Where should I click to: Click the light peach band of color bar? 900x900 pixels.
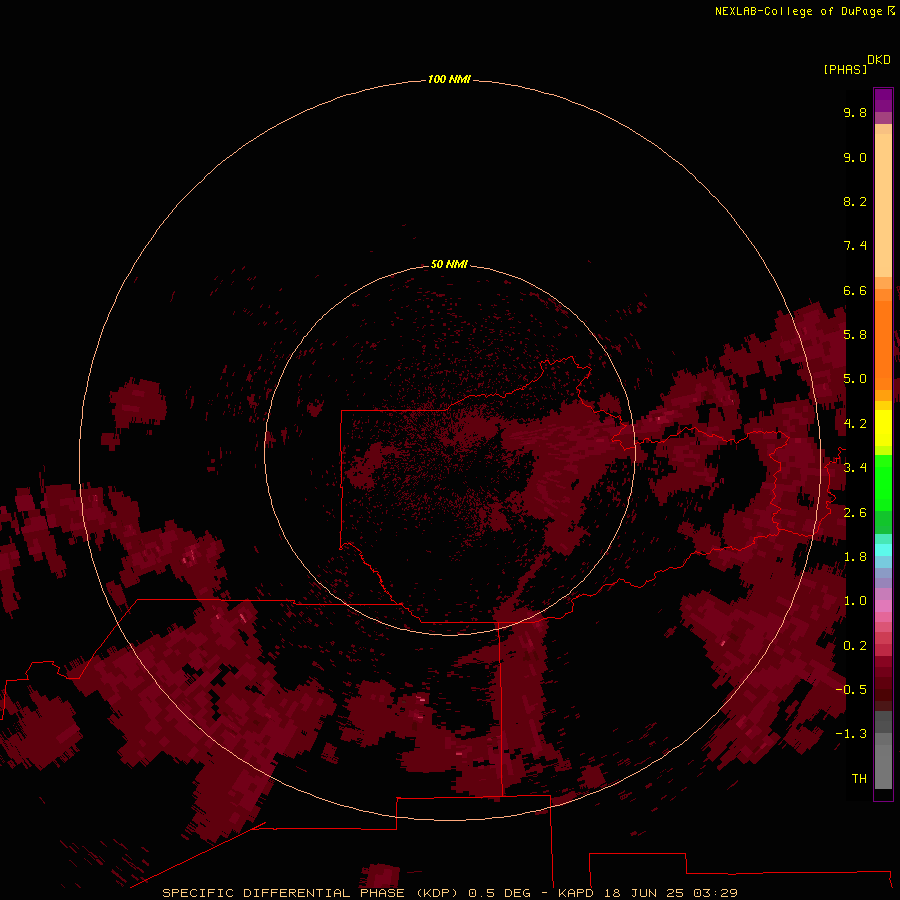tap(883, 205)
